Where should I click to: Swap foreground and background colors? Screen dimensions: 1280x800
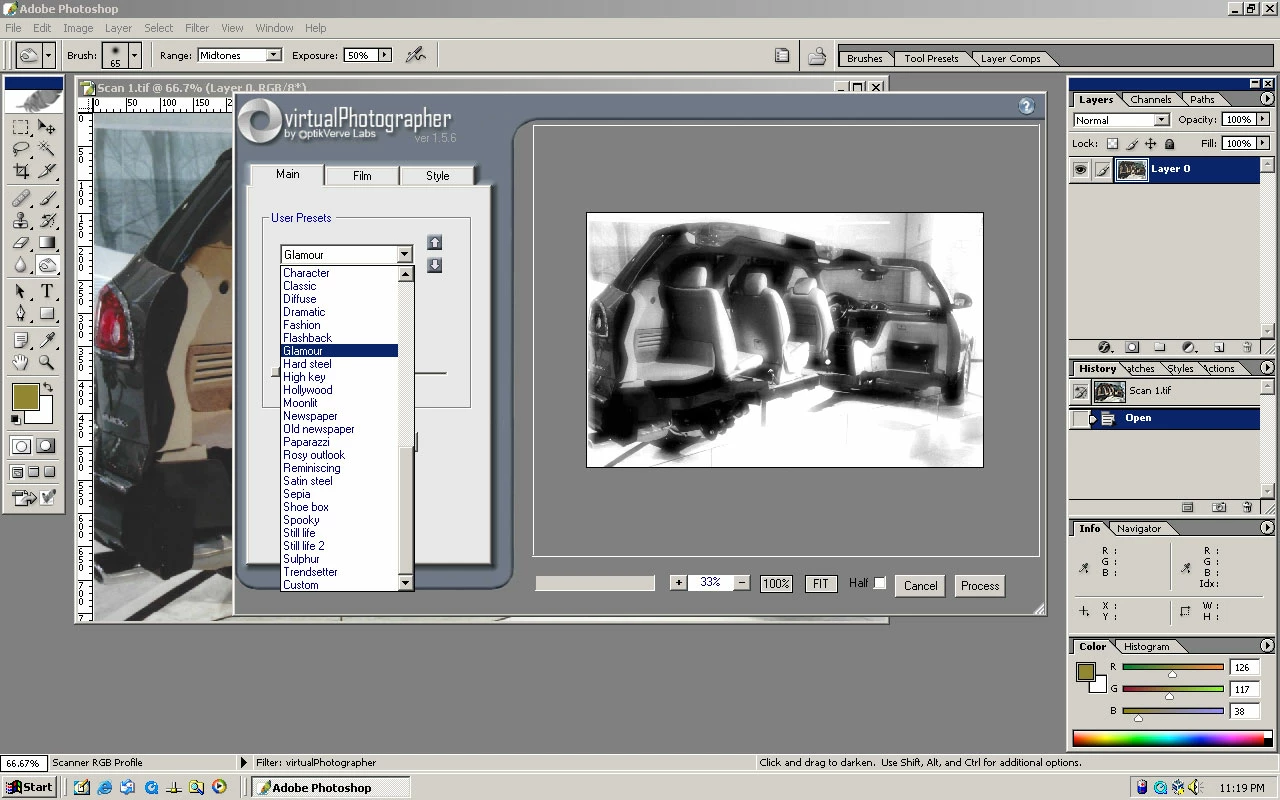coord(48,388)
